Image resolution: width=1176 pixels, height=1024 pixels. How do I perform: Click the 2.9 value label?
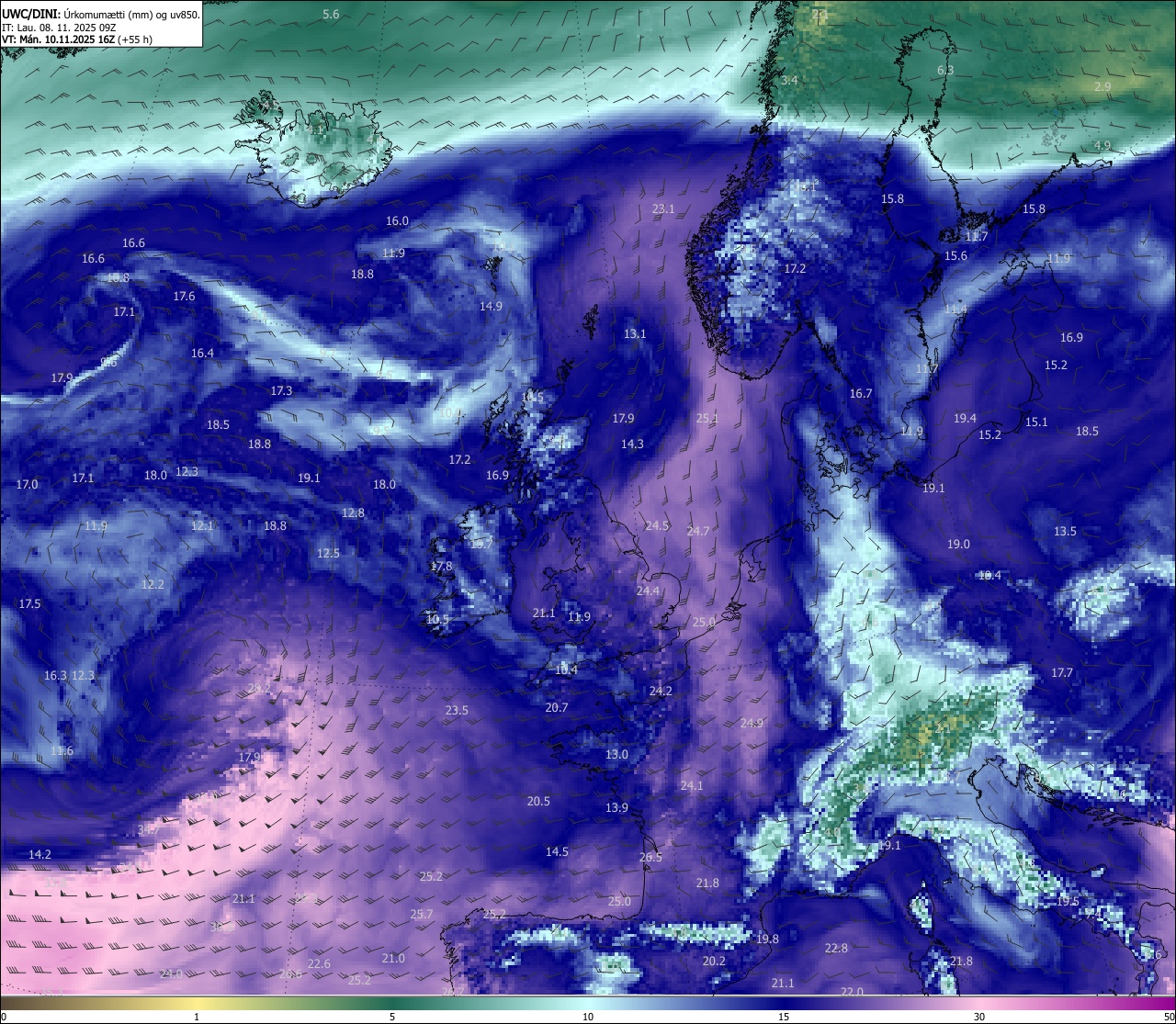[1102, 86]
